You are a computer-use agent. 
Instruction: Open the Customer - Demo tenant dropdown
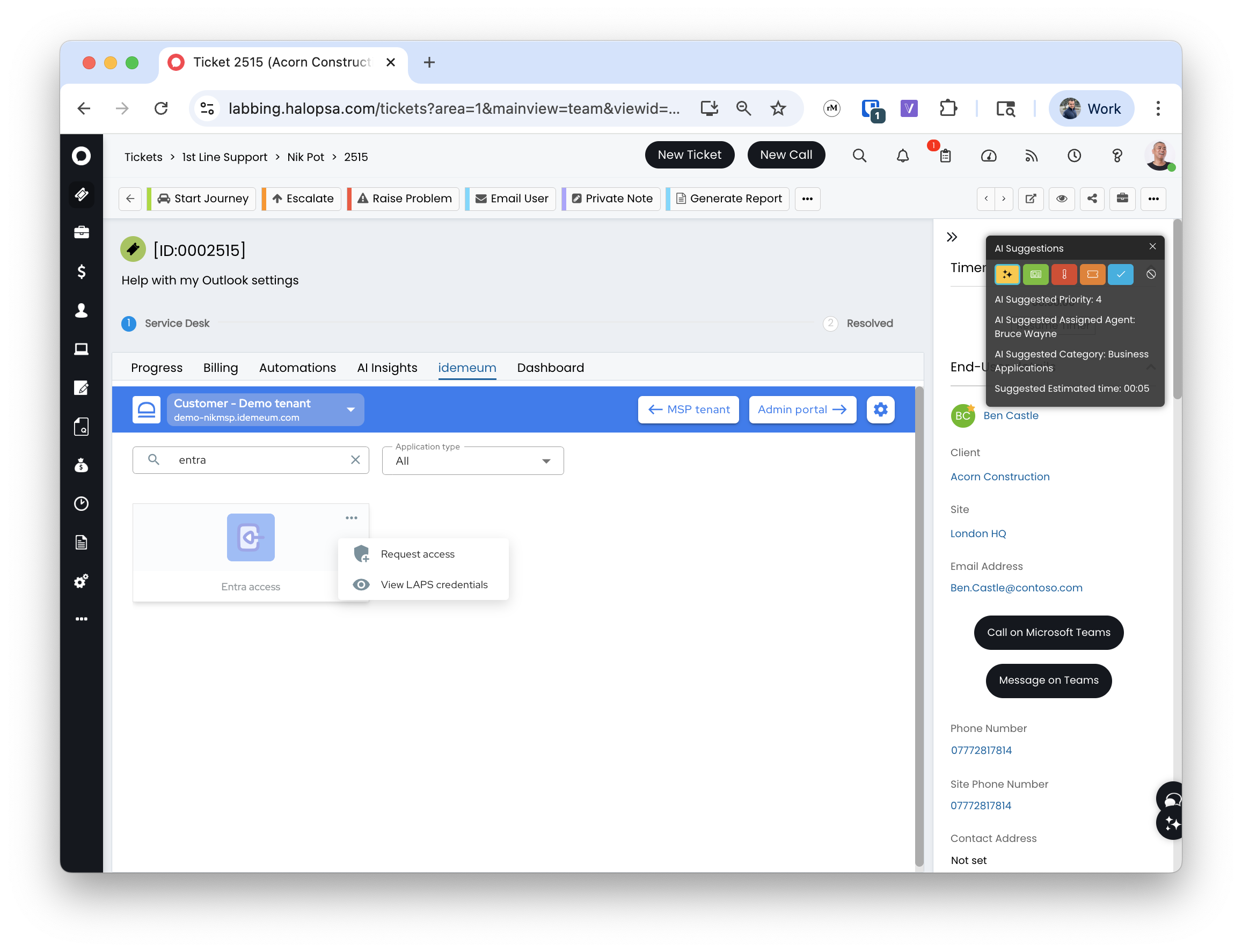click(265, 409)
